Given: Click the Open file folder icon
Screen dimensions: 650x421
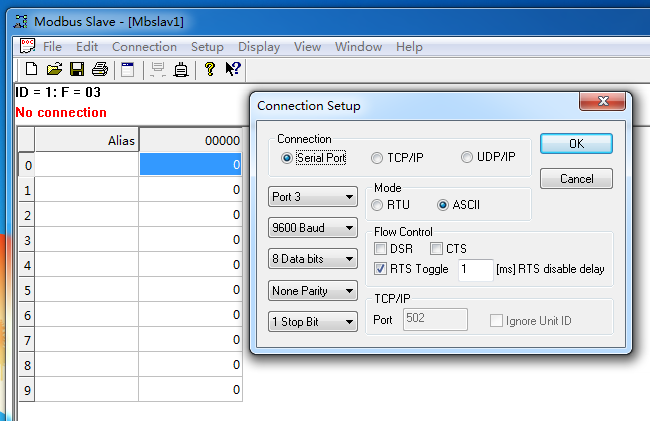Looking at the screenshot, I should point(54,69).
